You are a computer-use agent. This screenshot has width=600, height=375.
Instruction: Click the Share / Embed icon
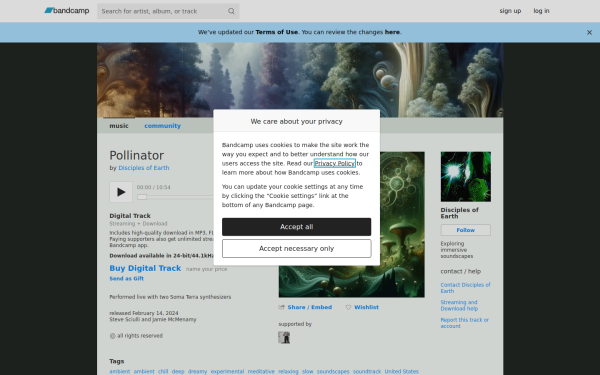[x=282, y=307]
